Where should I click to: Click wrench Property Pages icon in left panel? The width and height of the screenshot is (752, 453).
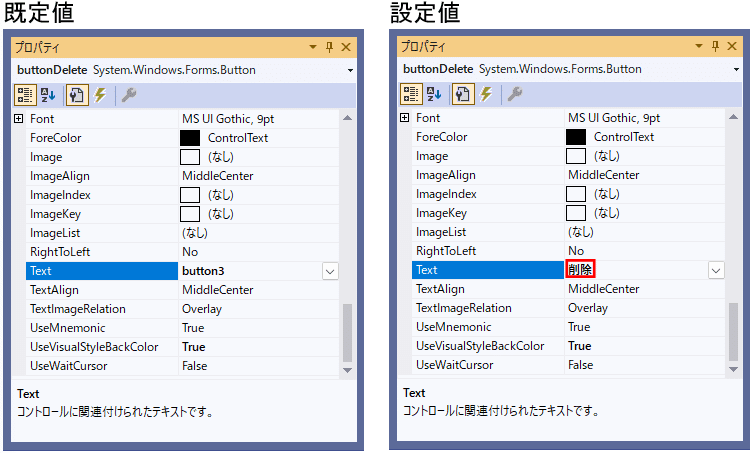tap(129, 95)
